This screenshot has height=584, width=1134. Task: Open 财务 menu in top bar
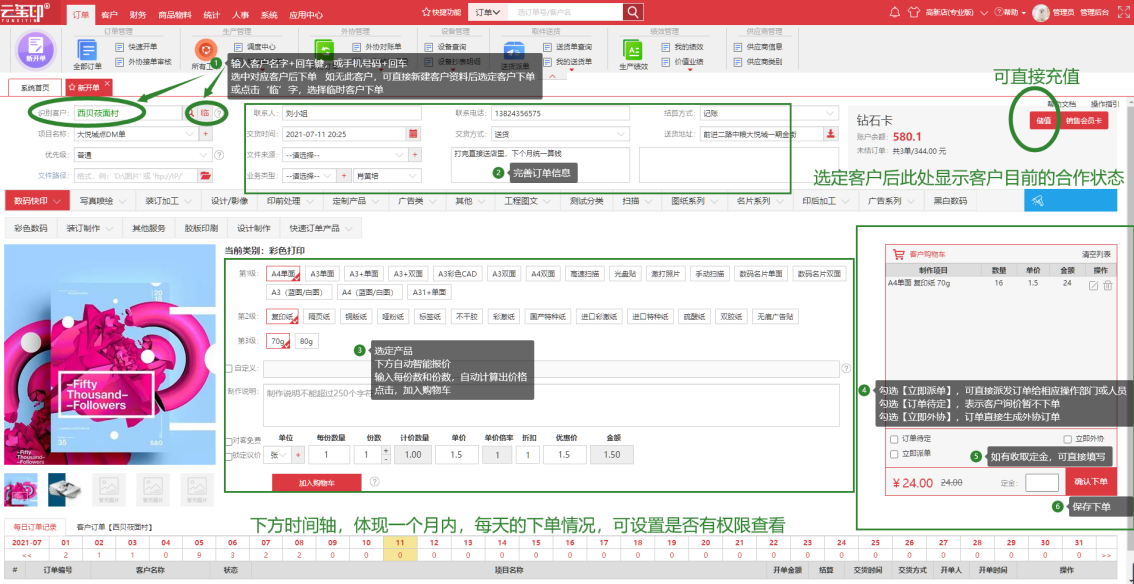tap(138, 14)
